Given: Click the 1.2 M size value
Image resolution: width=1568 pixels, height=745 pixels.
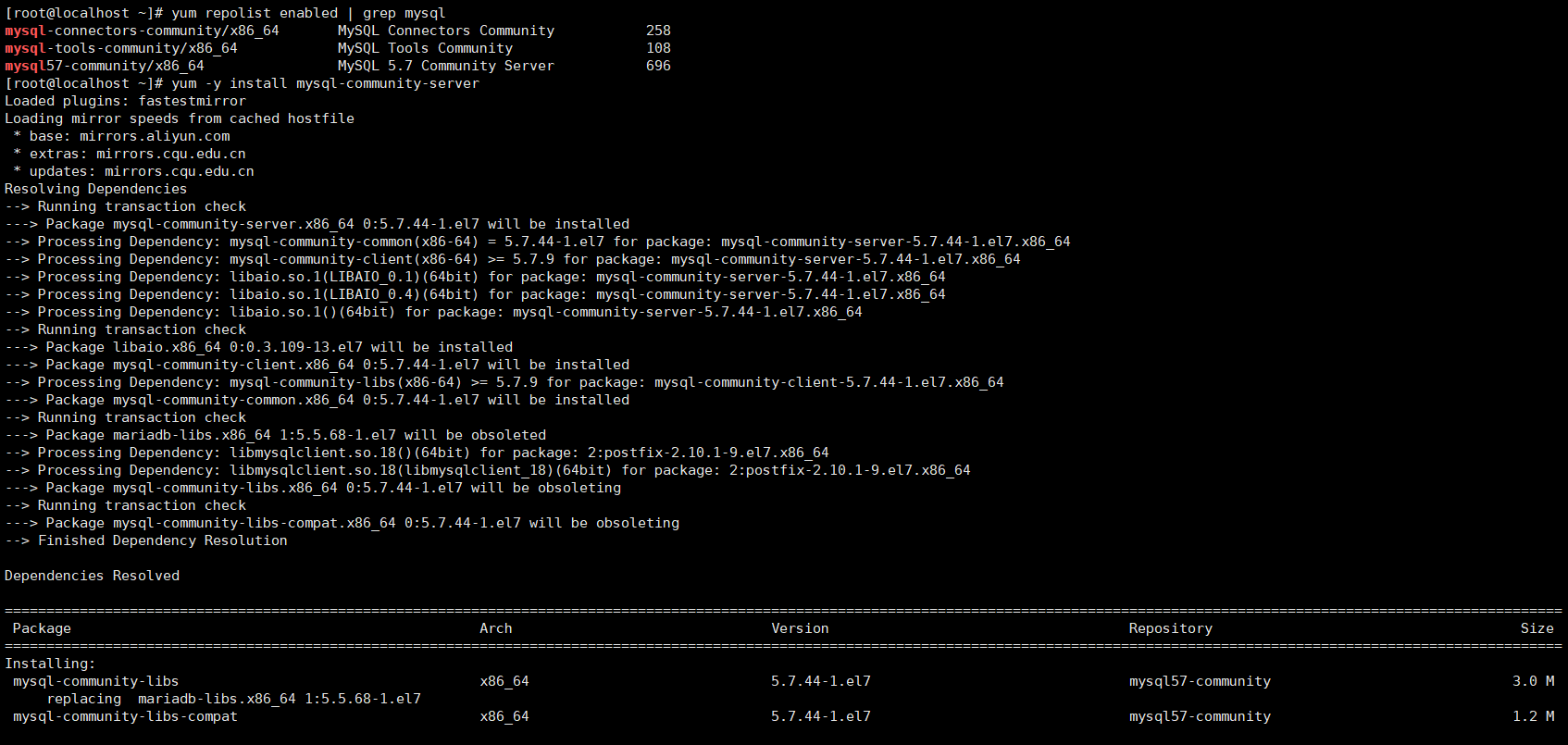Looking at the screenshot, I should (x=1534, y=716).
